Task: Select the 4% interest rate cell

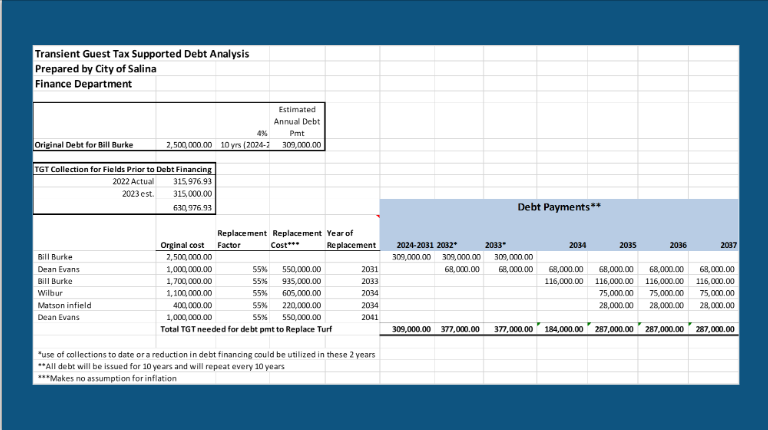Action: tap(261, 132)
